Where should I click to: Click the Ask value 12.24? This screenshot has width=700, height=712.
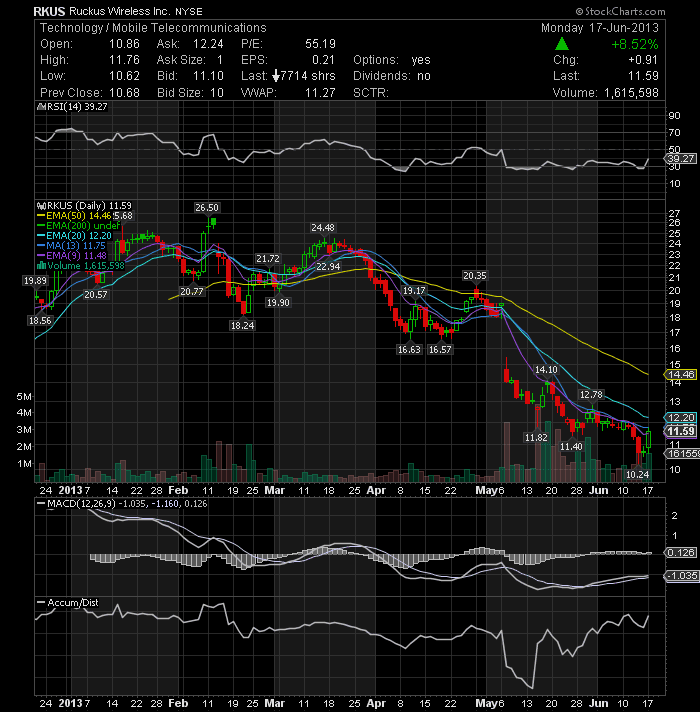(208, 44)
